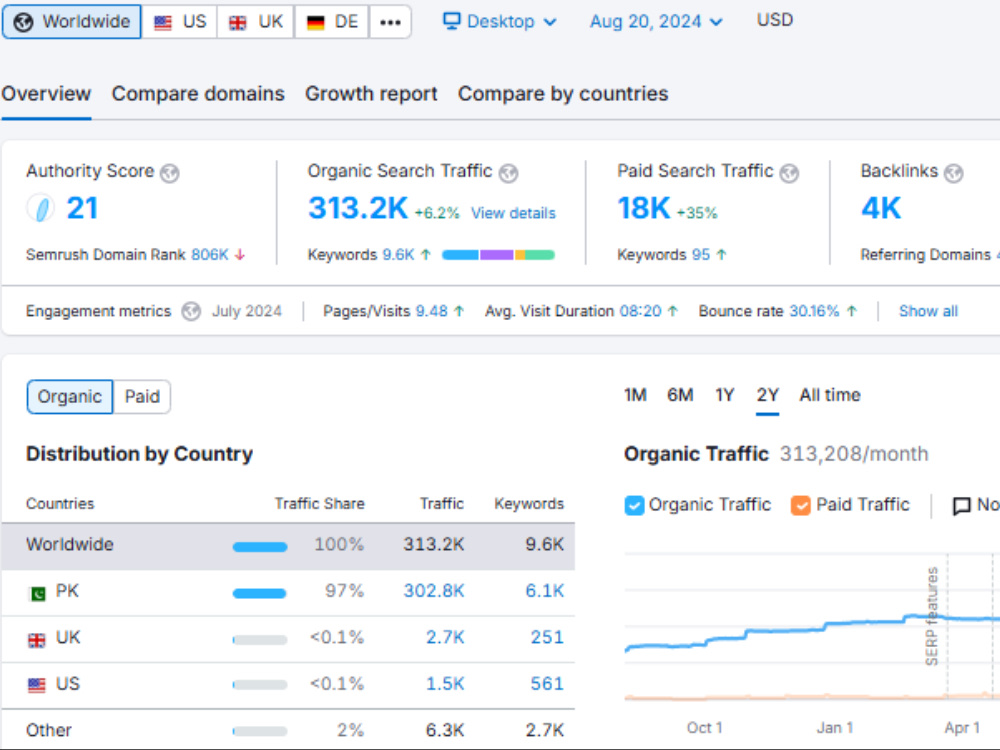Screen dimensions: 1000x750
Task: Open the Desktop device dropdown
Action: point(499,21)
